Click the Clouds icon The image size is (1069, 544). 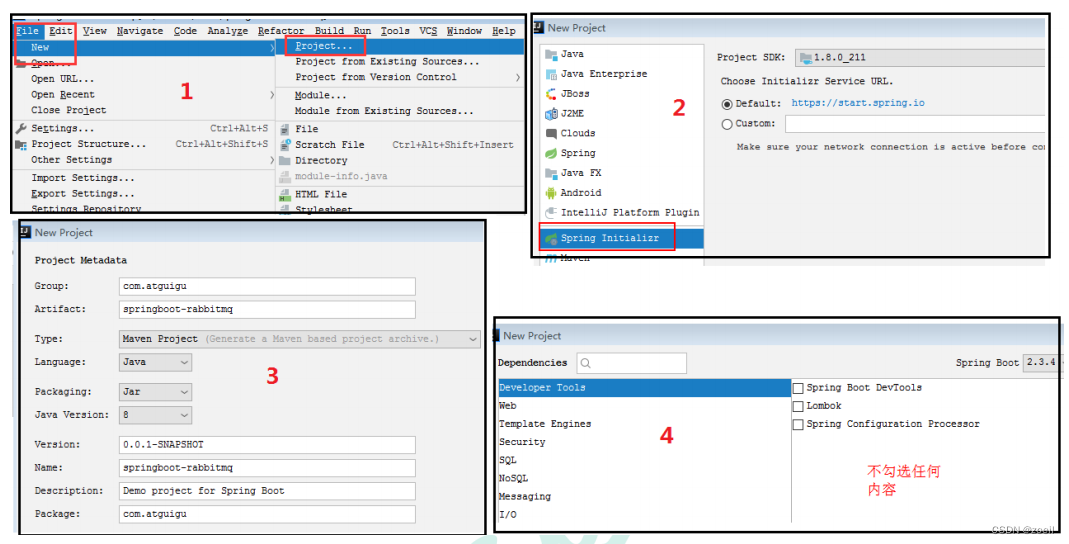551,133
